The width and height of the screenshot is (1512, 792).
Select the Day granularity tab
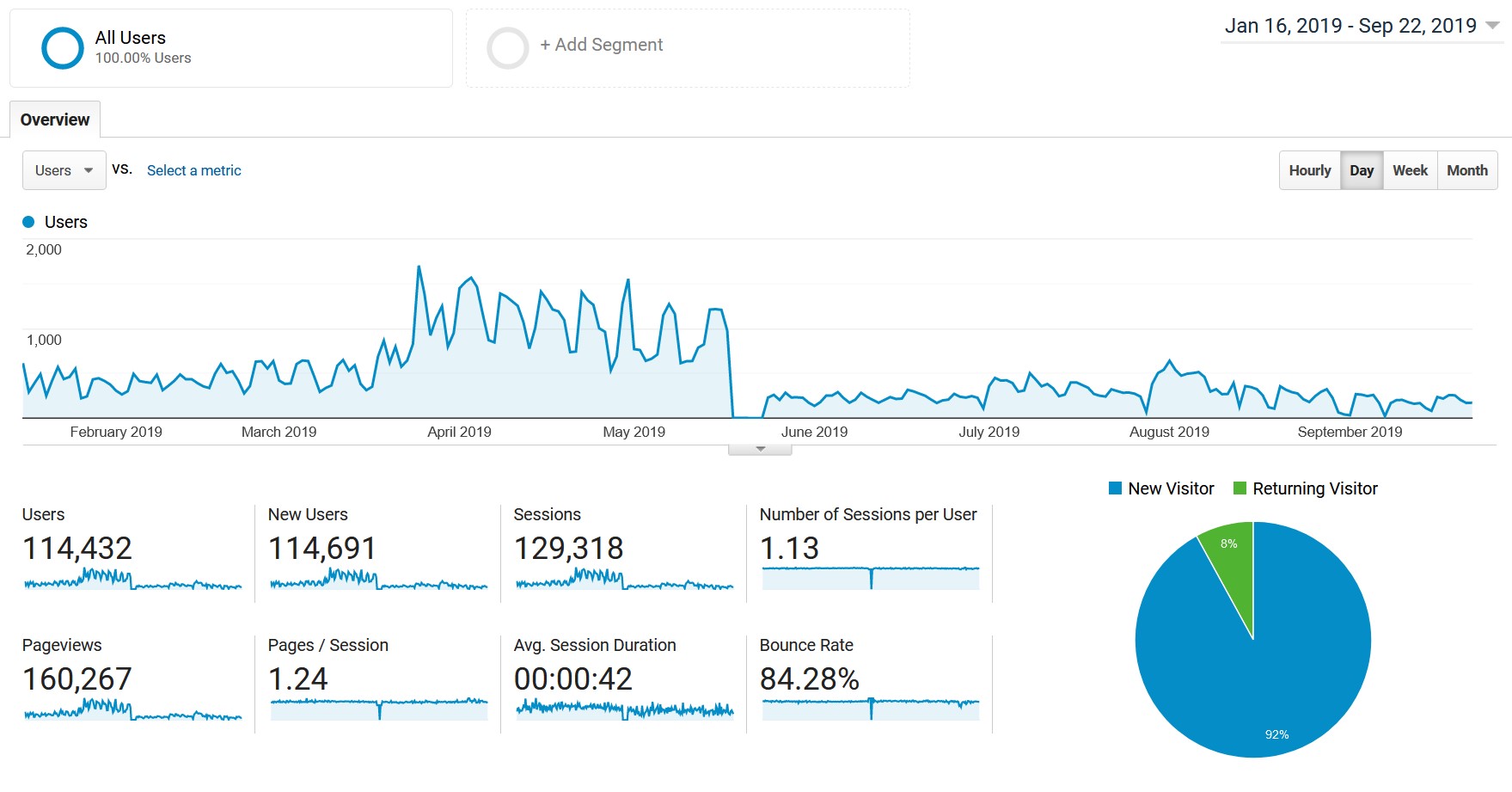pos(1361,170)
